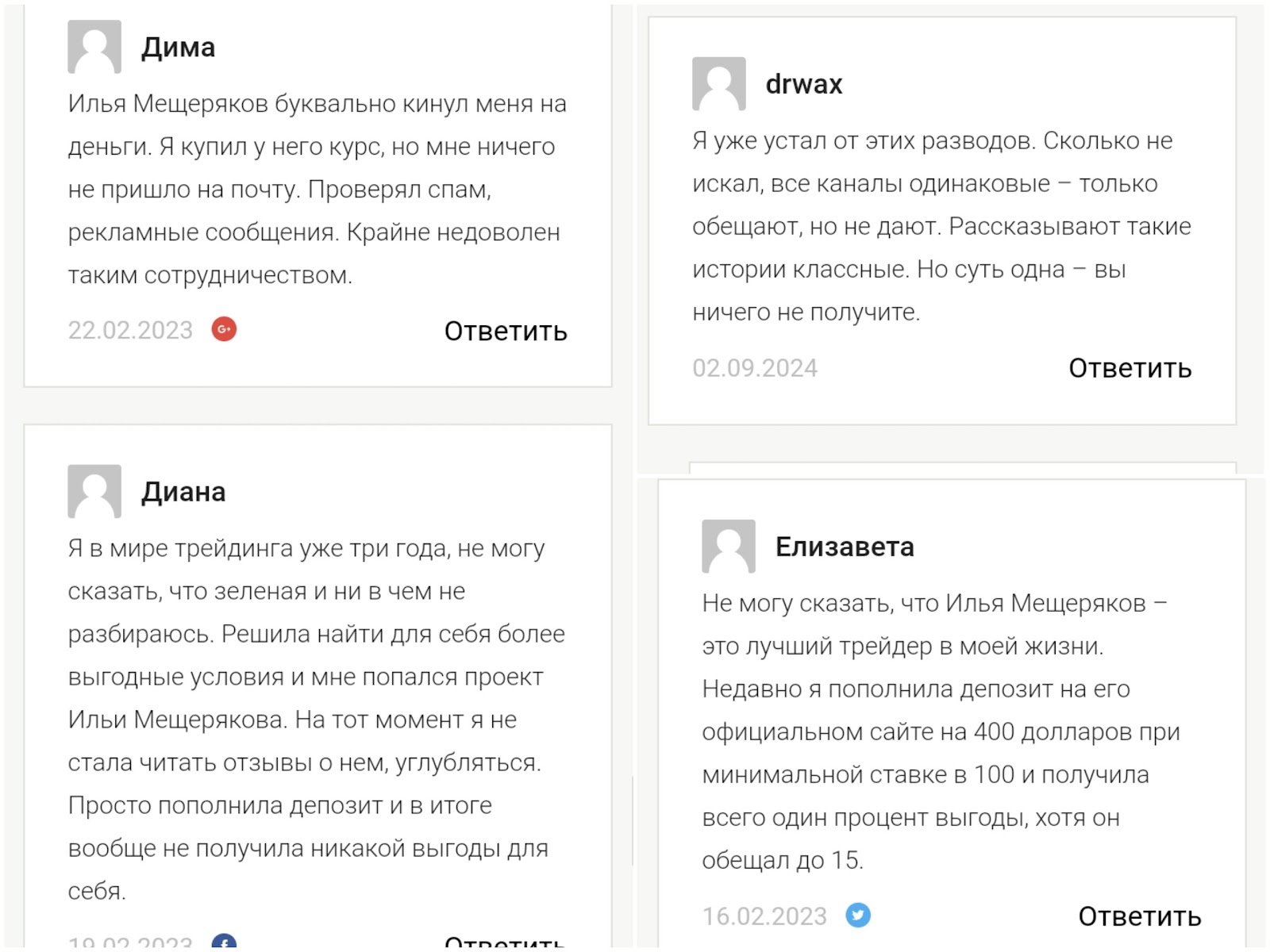
Task: Click Елизавета's avatar placeholder
Action: click(x=728, y=546)
